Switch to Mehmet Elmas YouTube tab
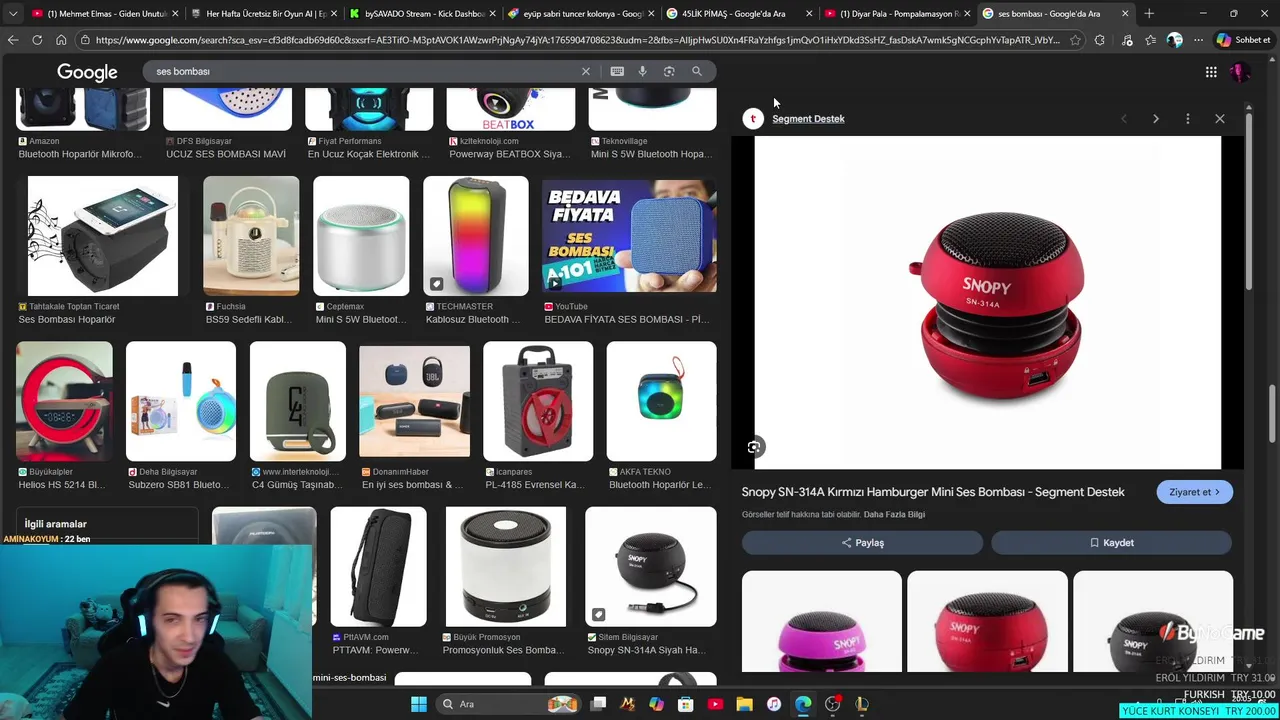 click(x=105, y=14)
